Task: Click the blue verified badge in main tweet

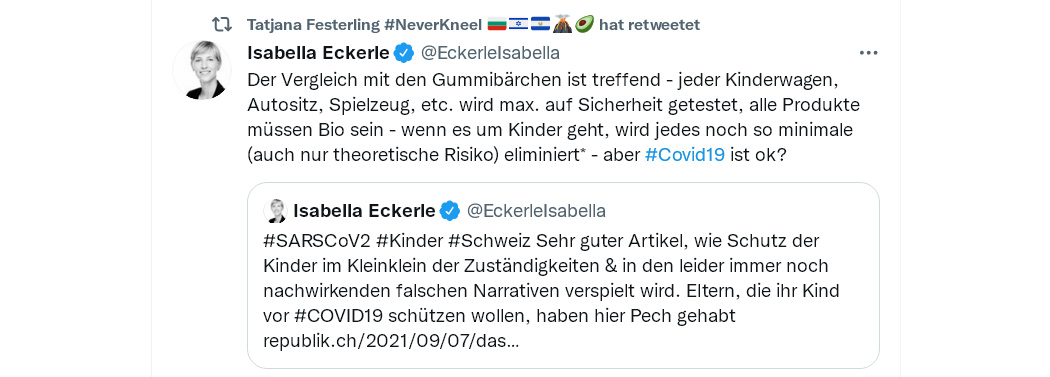Action: (402, 52)
